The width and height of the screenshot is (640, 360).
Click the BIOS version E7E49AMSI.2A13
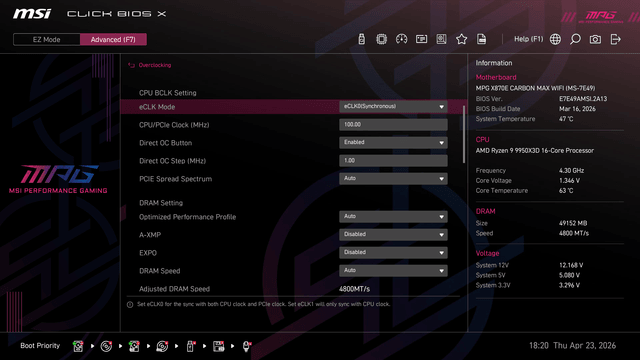[x=583, y=99]
